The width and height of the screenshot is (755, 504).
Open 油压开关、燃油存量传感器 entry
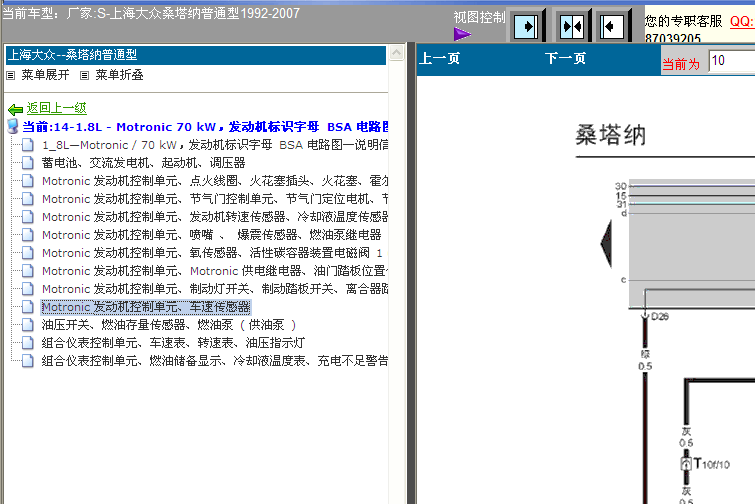(x=169, y=325)
